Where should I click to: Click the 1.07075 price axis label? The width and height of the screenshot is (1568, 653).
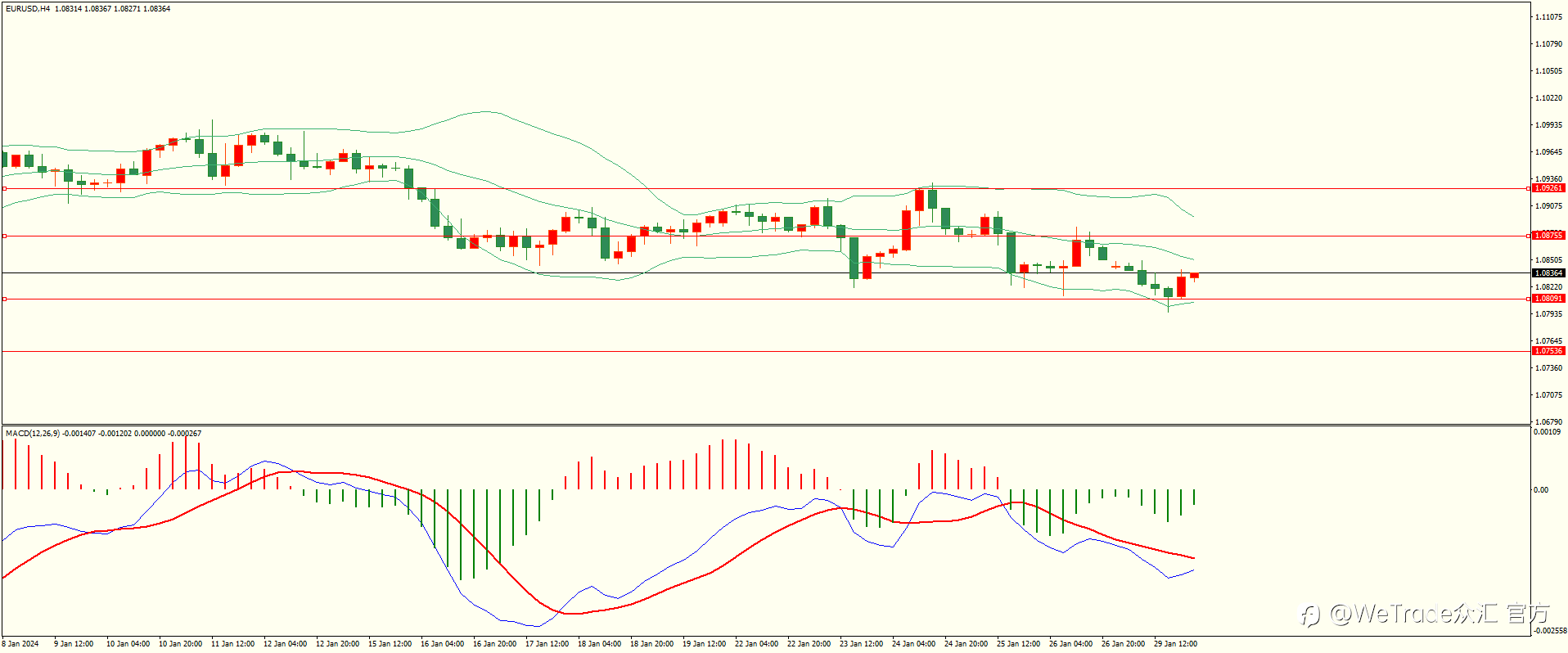pyautogui.click(x=1548, y=395)
